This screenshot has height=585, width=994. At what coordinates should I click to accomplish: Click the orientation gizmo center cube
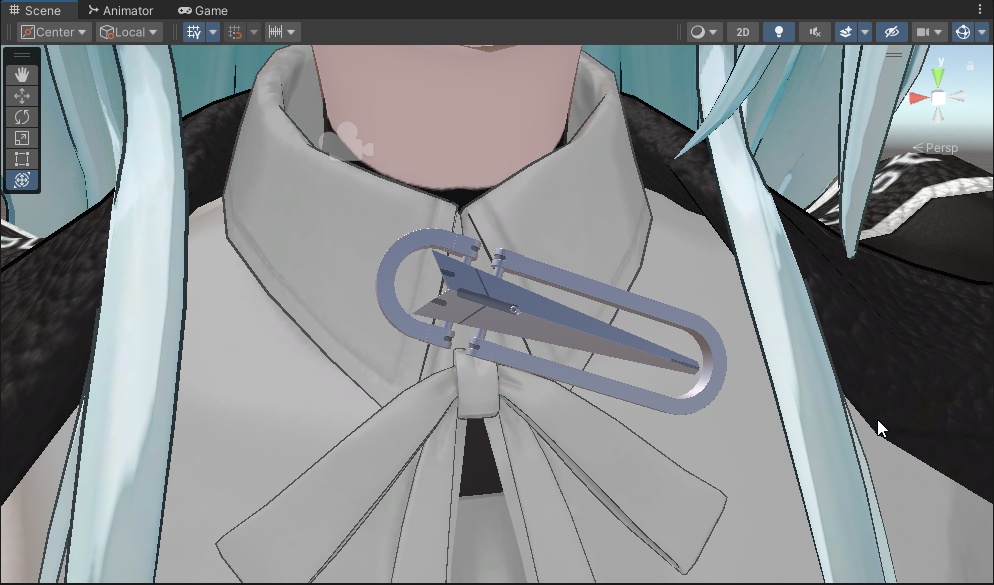tap(938, 98)
